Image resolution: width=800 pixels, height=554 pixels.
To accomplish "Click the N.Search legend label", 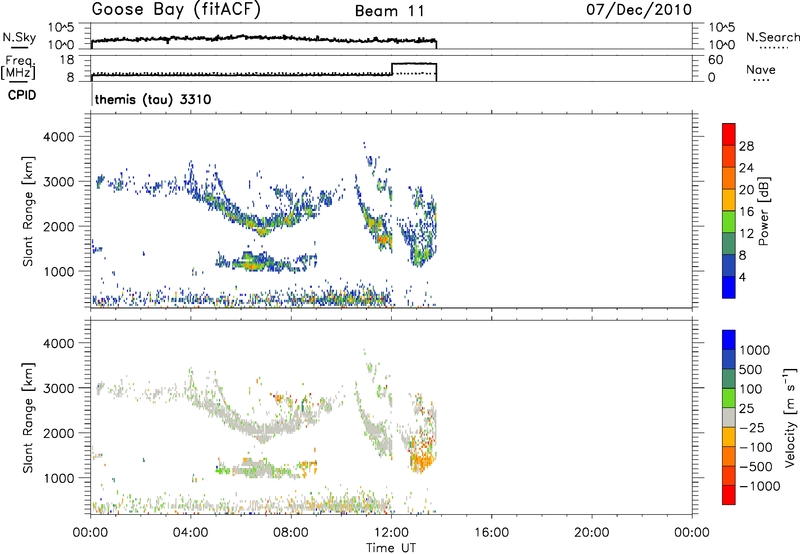I will [x=773, y=37].
